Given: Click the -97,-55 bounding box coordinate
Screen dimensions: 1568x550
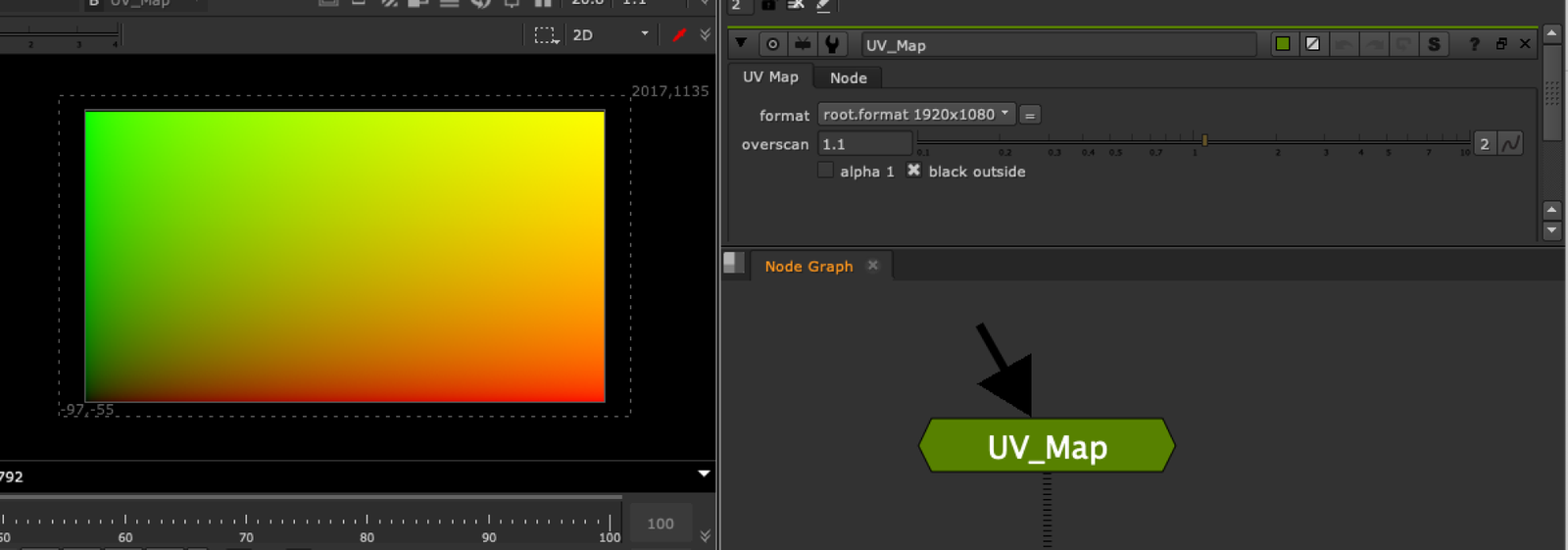Looking at the screenshot, I should (87, 410).
